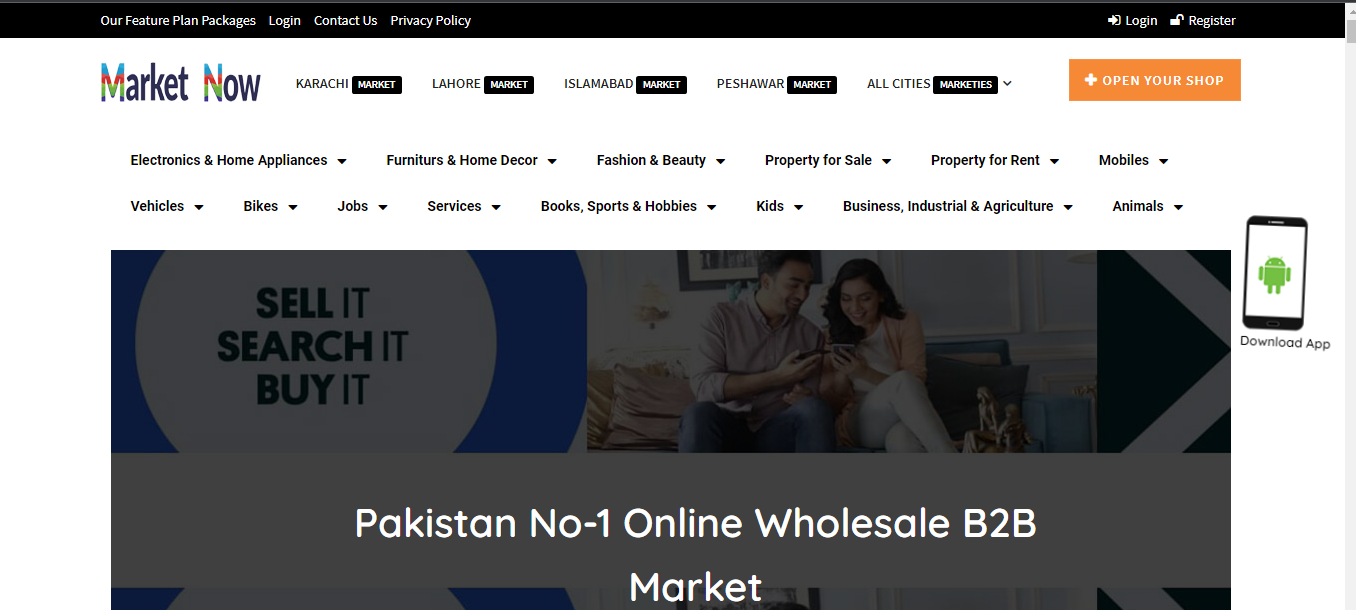Select the Karachi Market link
Viewport: 1356px width, 610px height.
[349, 84]
